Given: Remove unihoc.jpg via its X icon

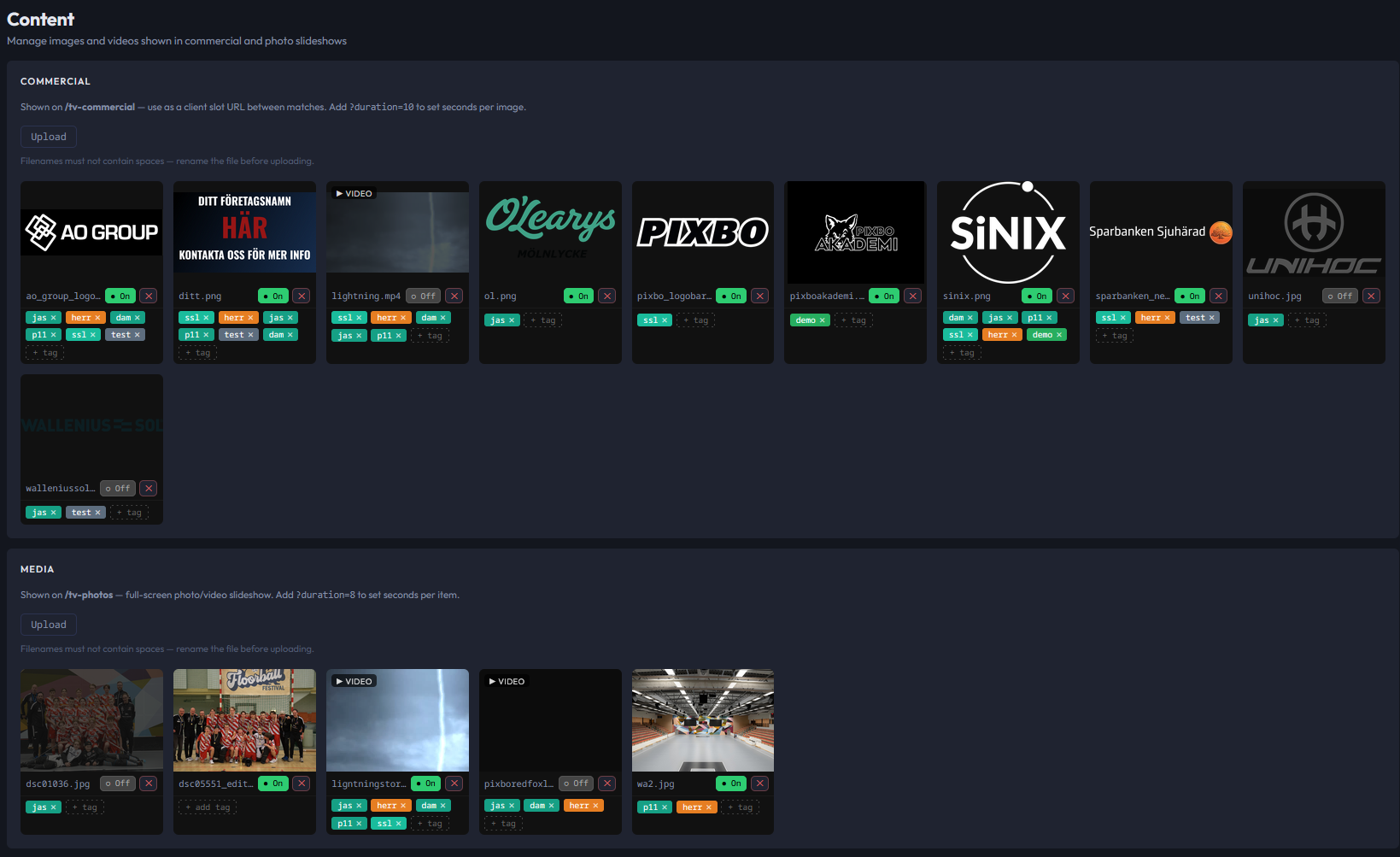Looking at the screenshot, I should [1372, 296].
